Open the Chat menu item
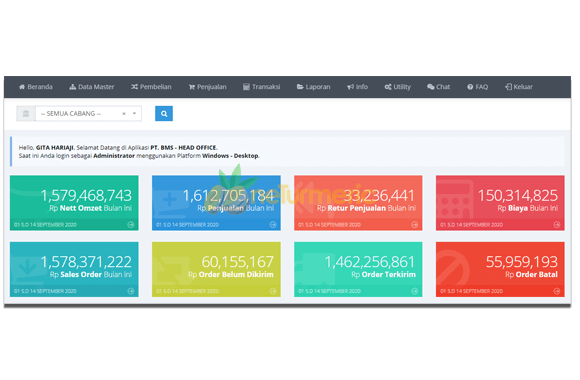Image resolution: width=580 pixels, height=380 pixels. pyautogui.click(x=439, y=87)
